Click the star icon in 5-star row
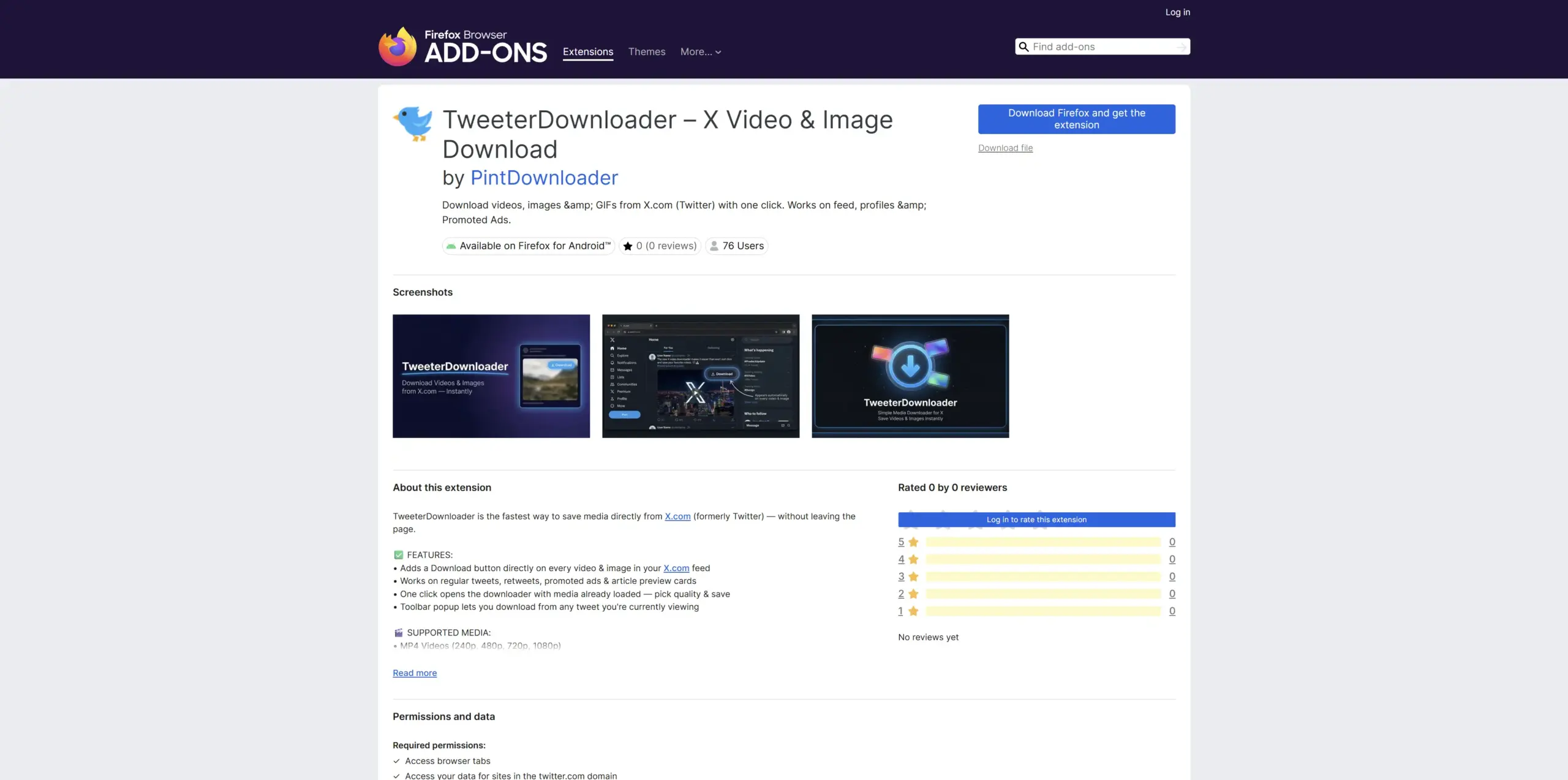The height and width of the screenshot is (780, 1568). [x=913, y=542]
